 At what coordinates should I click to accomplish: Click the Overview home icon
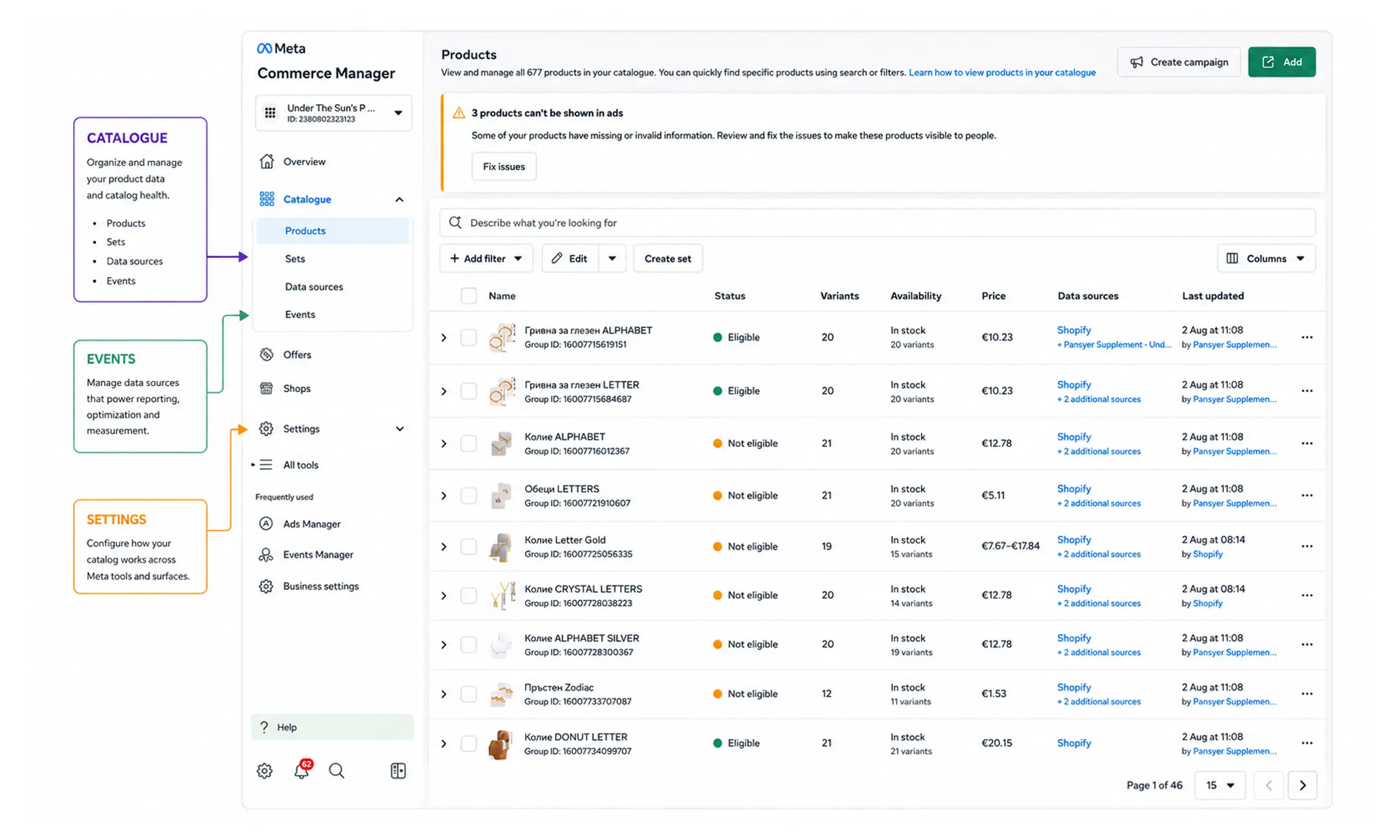click(x=267, y=161)
